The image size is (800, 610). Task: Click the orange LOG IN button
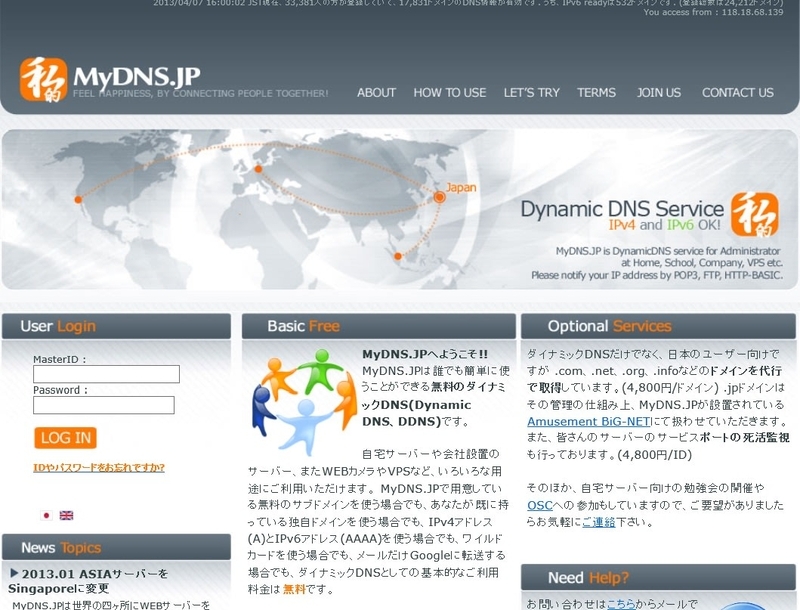(x=65, y=438)
